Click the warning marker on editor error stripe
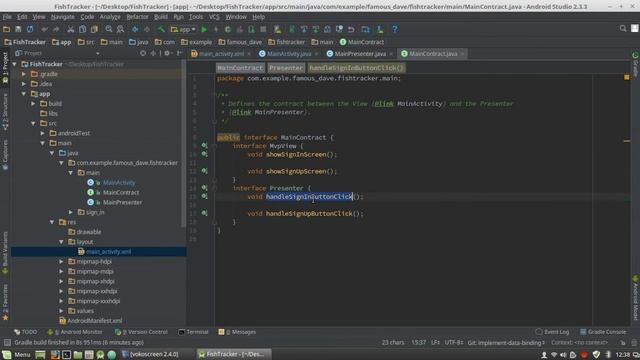640x360 pixels. (627, 141)
